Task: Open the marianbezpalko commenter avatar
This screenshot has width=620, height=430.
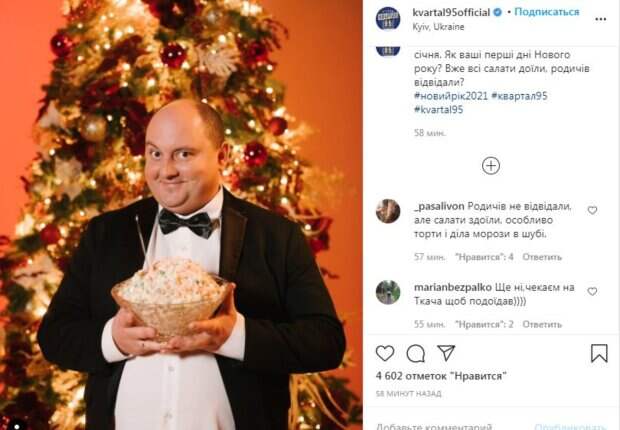Action: coord(388,292)
